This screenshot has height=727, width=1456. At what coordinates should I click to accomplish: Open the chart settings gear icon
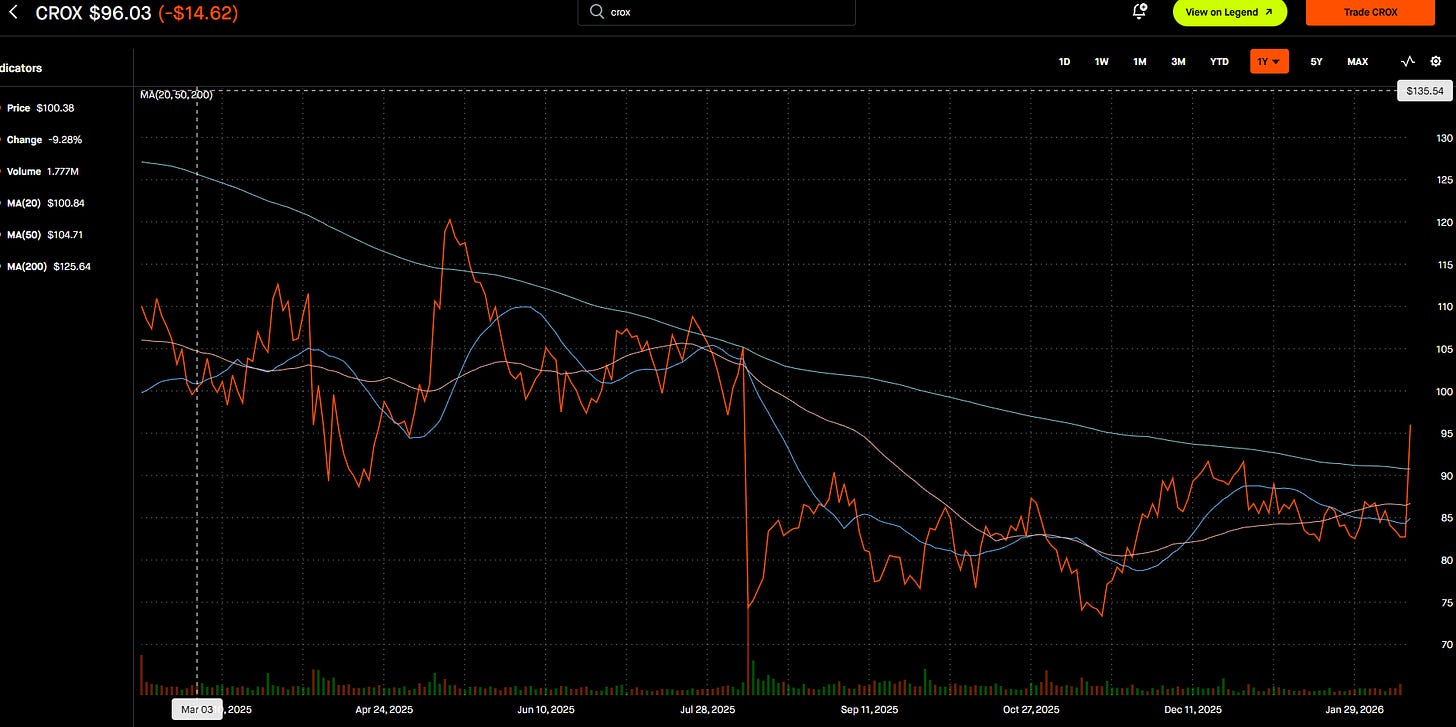point(1436,61)
